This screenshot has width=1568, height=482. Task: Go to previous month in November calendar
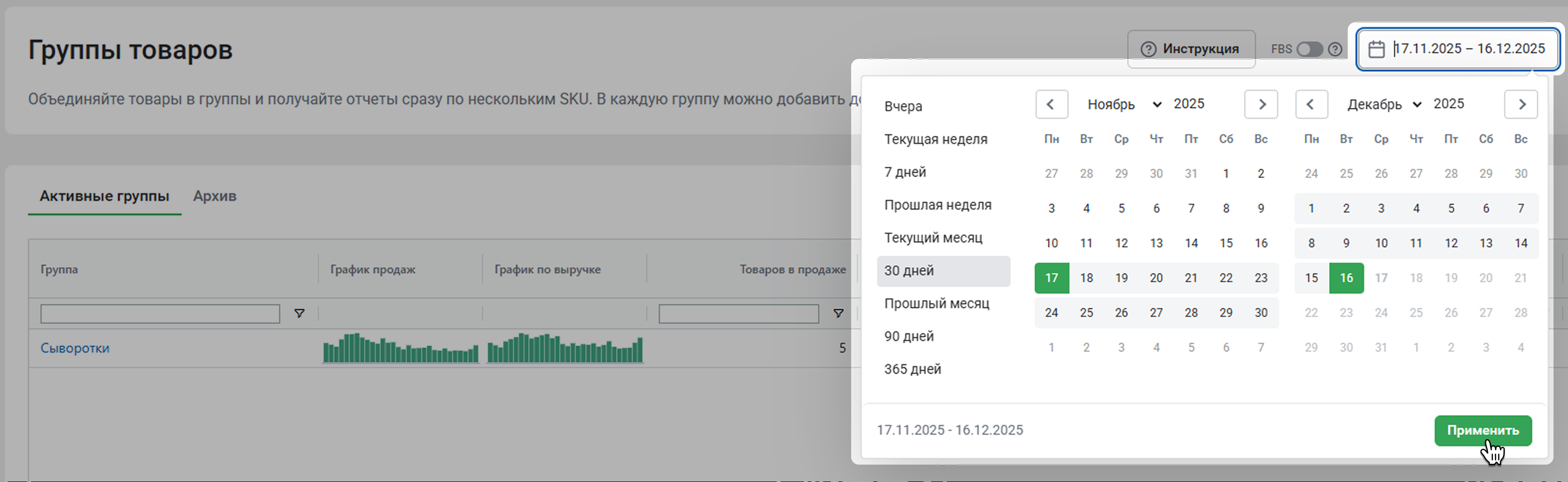tap(1051, 104)
